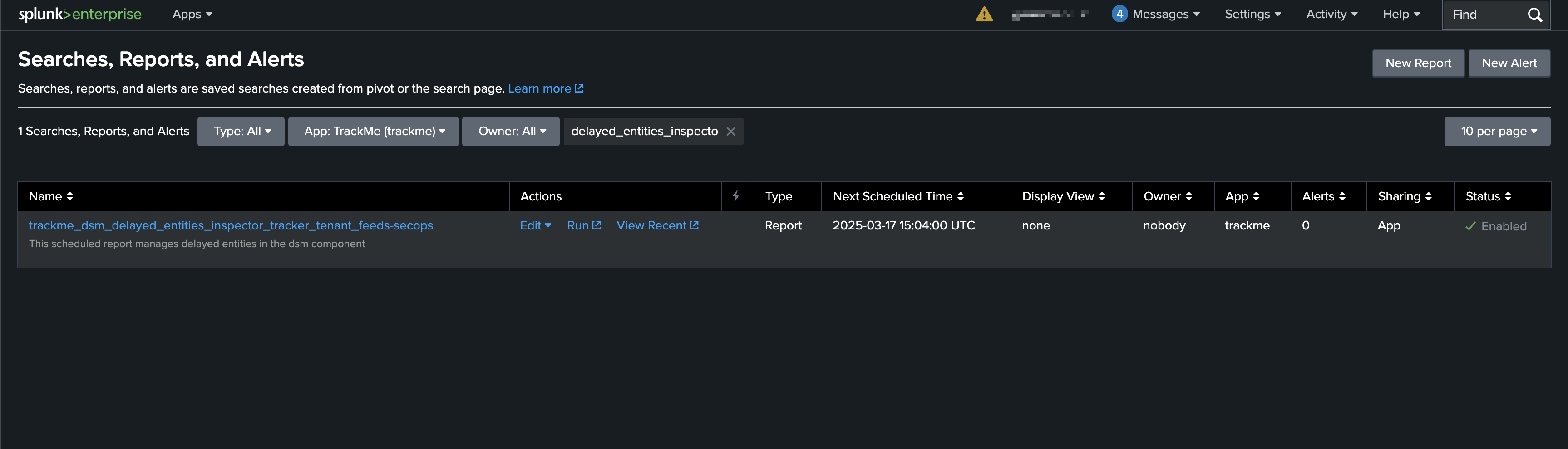
Task: Click the New Report button
Action: tap(1418, 63)
